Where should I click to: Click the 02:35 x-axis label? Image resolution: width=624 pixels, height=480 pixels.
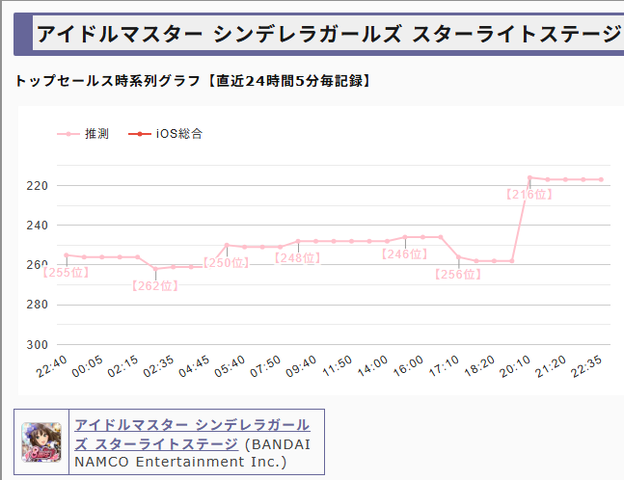click(158, 366)
